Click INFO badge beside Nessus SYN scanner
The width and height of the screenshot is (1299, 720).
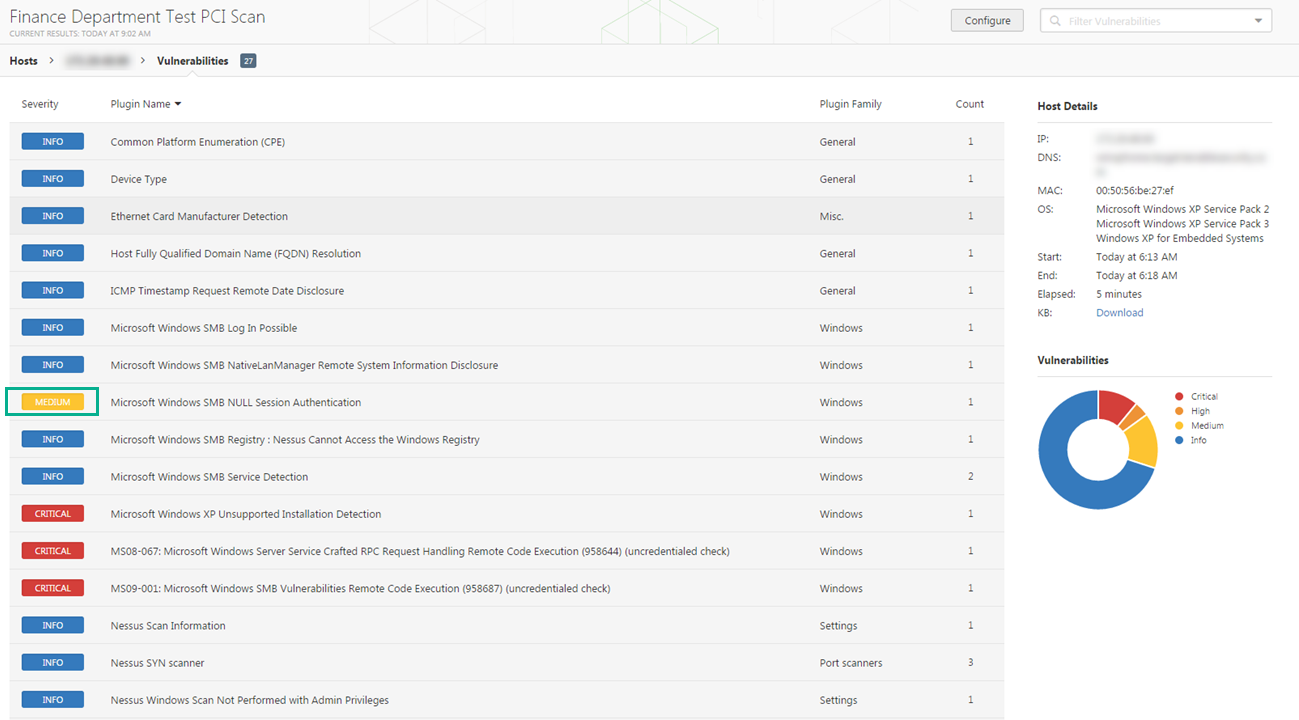tap(53, 663)
